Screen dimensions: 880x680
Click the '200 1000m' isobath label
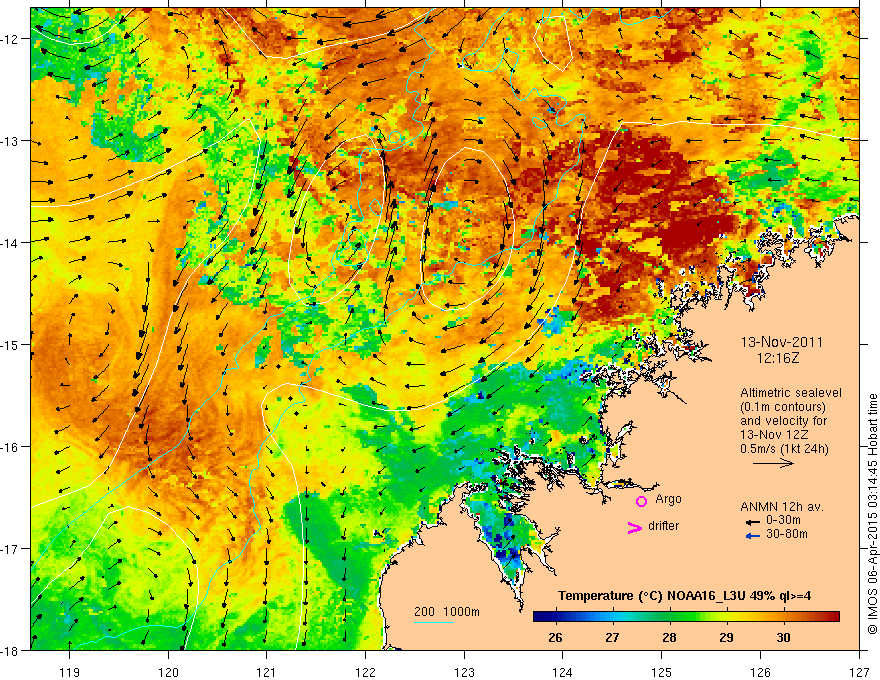[447, 612]
